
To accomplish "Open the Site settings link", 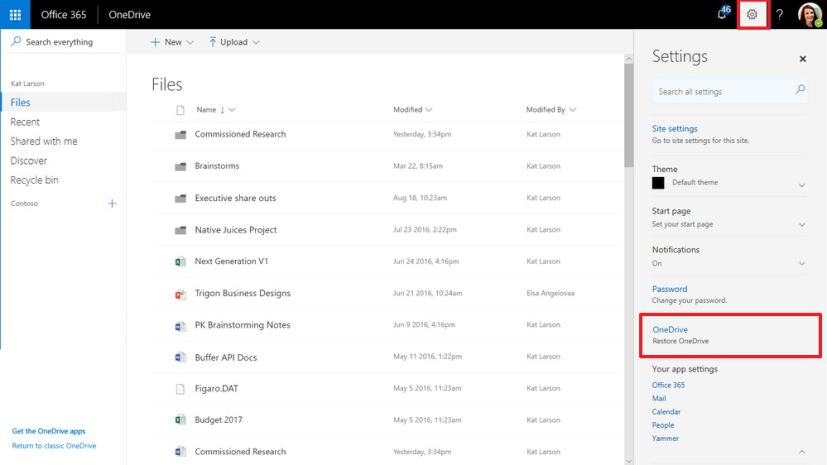I will [675, 129].
